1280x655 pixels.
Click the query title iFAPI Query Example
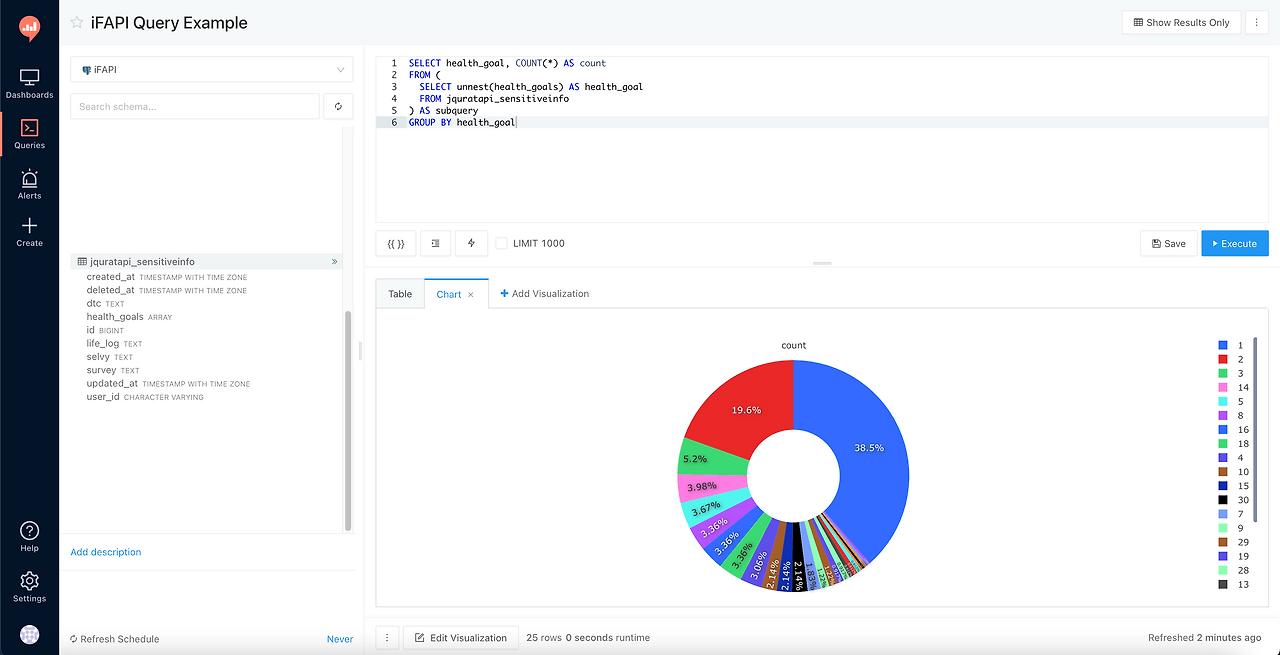tap(169, 22)
